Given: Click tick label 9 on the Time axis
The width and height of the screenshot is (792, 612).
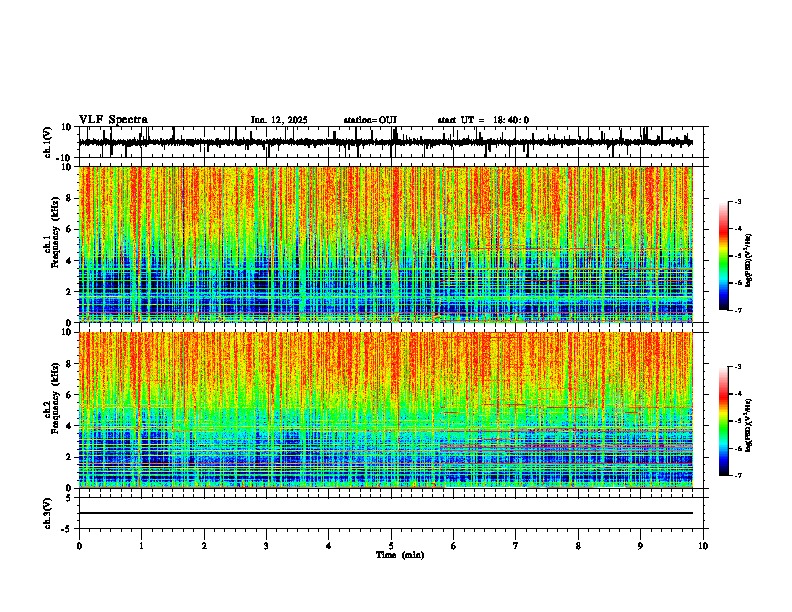Looking at the screenshot, I should pyautogui.click(x=640, y=546).
